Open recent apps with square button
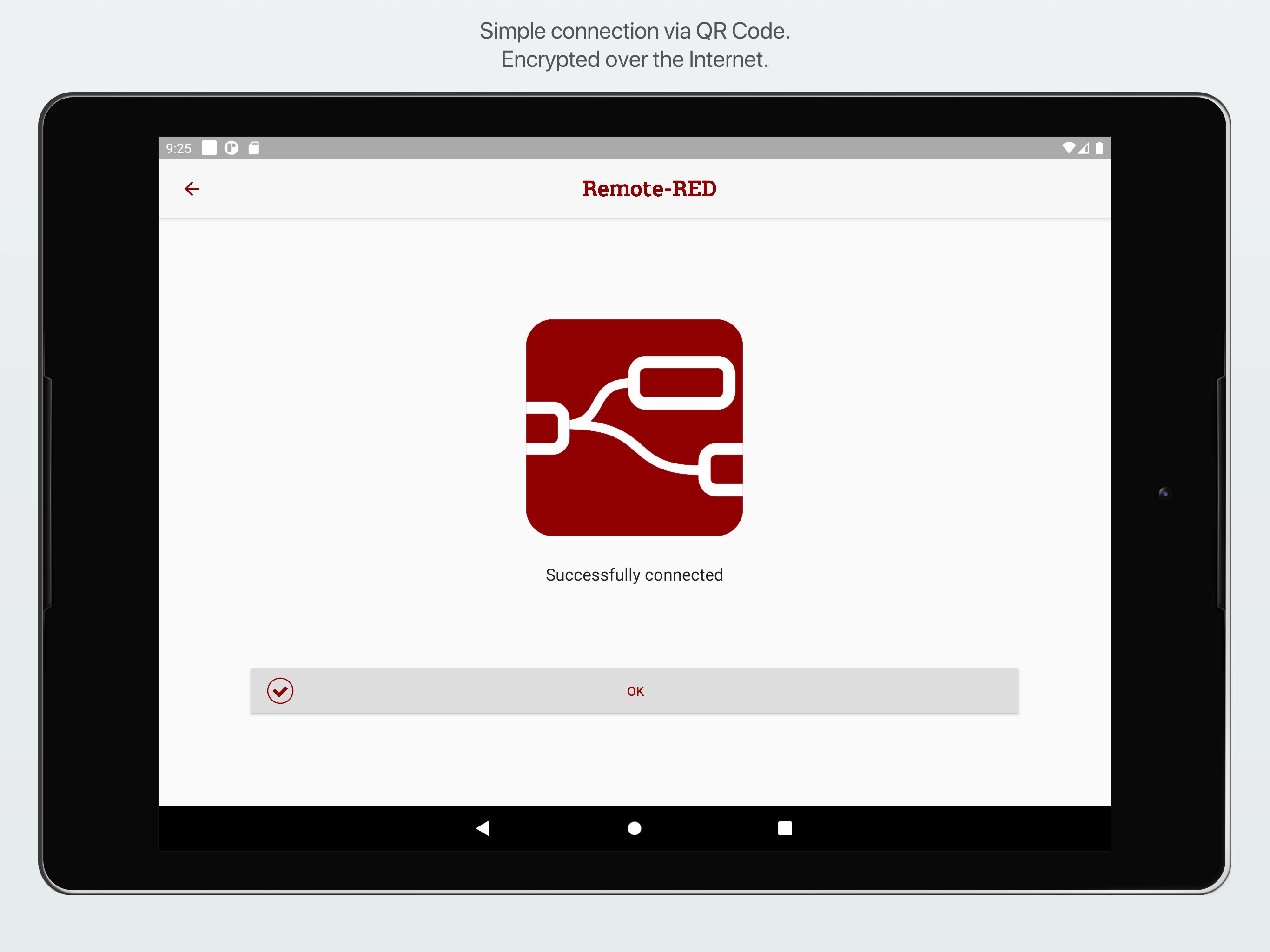1270x952 pixels. [785, 828]
